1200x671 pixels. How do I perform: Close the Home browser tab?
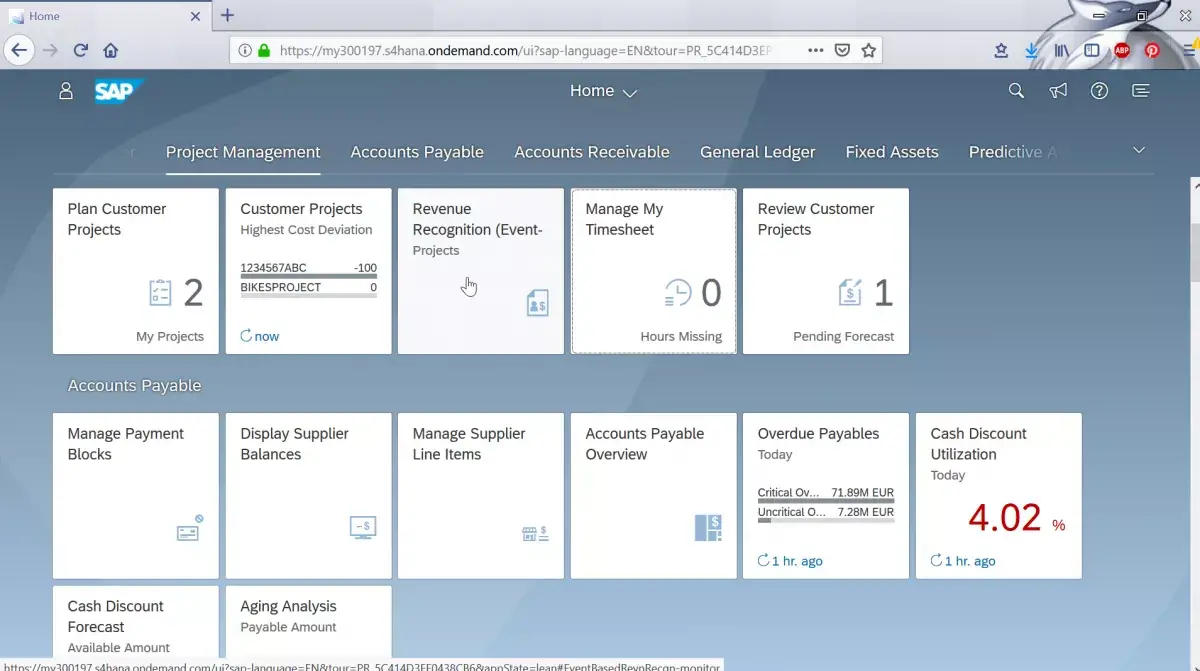196,16
